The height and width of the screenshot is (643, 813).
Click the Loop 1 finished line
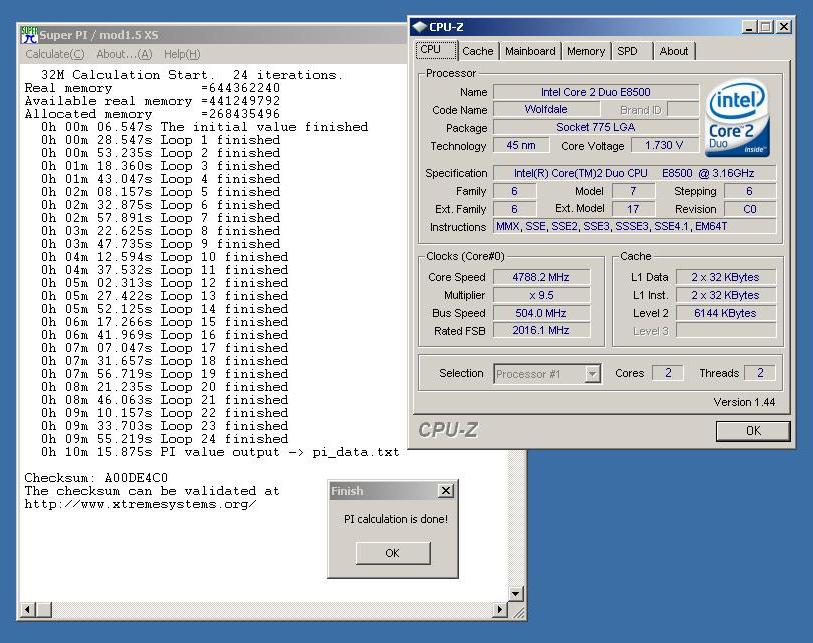click(160, 140)
